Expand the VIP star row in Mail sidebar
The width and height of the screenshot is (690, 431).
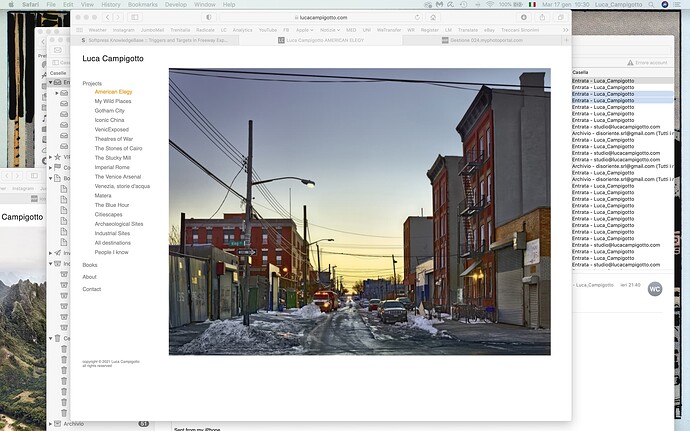click(51, 157)
